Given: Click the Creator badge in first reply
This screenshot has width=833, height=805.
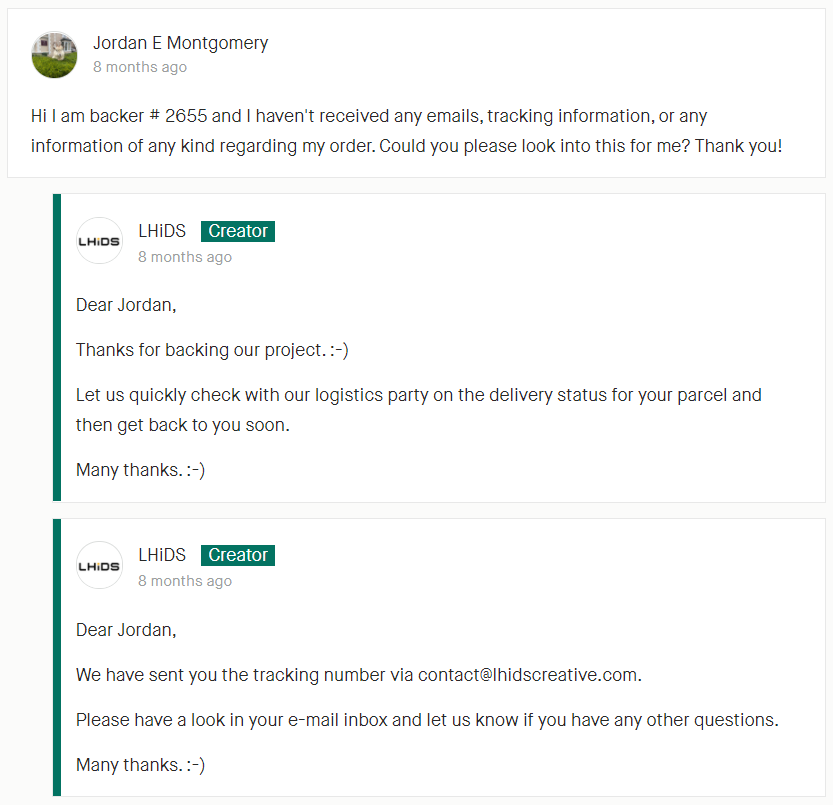Looking at the screenshot, I should [x=238, y=231].
